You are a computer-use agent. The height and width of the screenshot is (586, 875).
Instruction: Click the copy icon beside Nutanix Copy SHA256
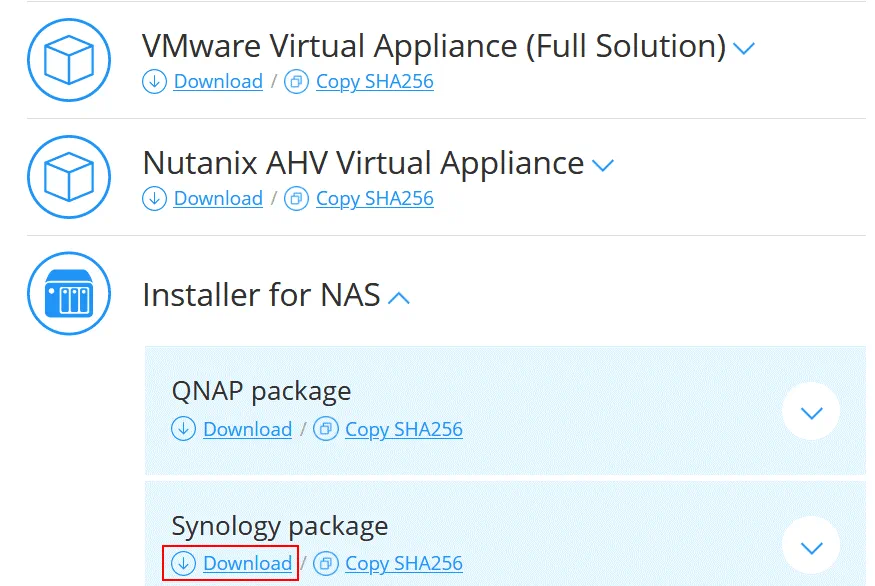click(x=296, y=199)
